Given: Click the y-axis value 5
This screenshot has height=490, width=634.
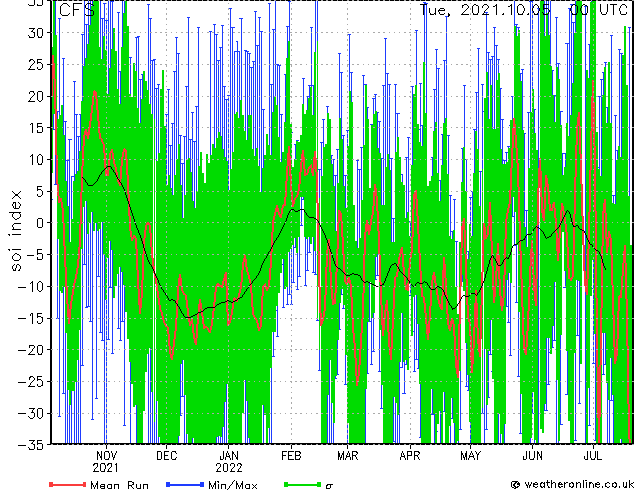Looking at the screenshot, I should pyautogui.click(x=40, y=191).
